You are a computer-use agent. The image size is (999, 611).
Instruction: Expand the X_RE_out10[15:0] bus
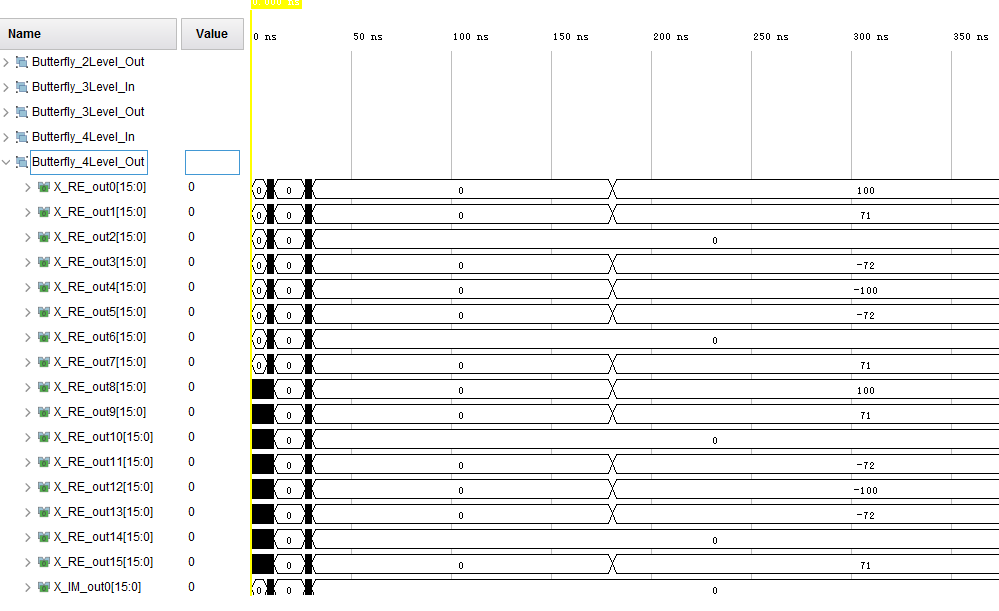(27, 437)
